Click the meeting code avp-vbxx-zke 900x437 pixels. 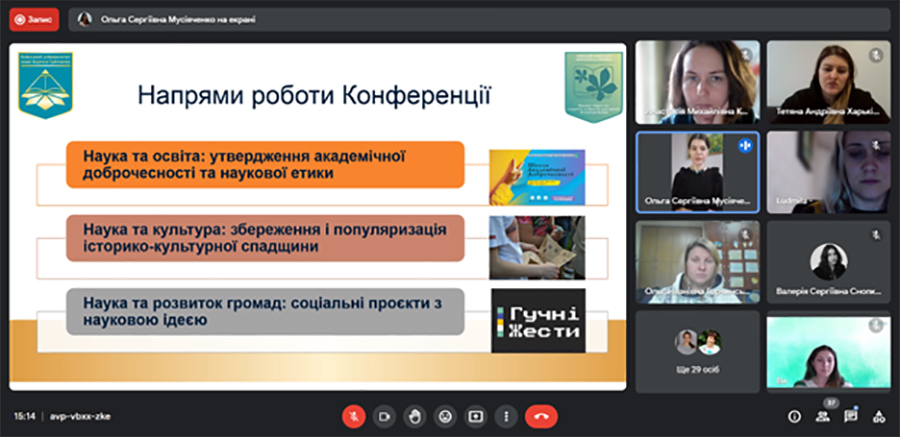(x=80, y=417)
